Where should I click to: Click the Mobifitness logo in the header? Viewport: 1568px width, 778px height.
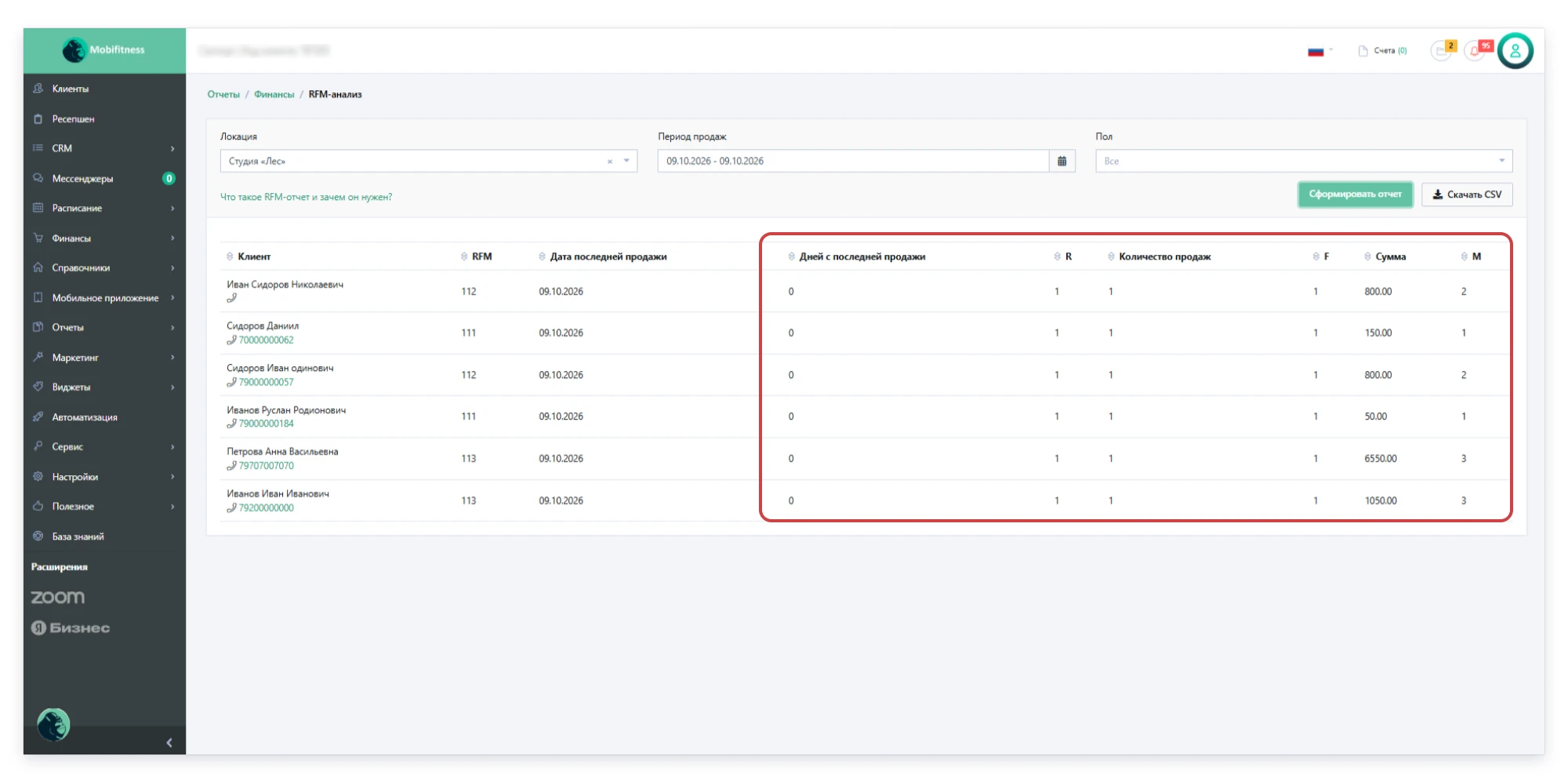(x=104, y=50)
